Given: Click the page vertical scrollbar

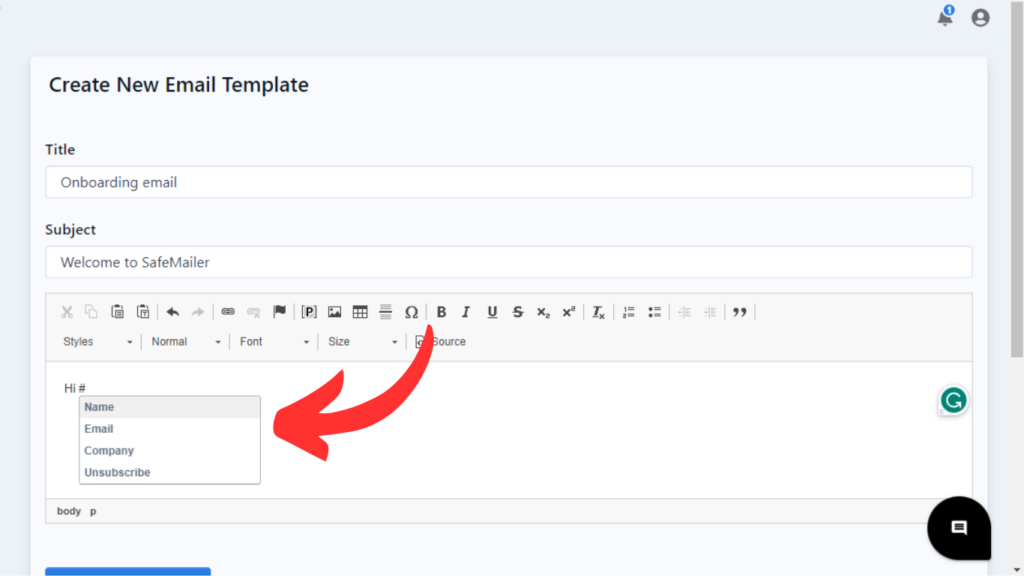Looking at the screenshot, I should (1017, 178).
